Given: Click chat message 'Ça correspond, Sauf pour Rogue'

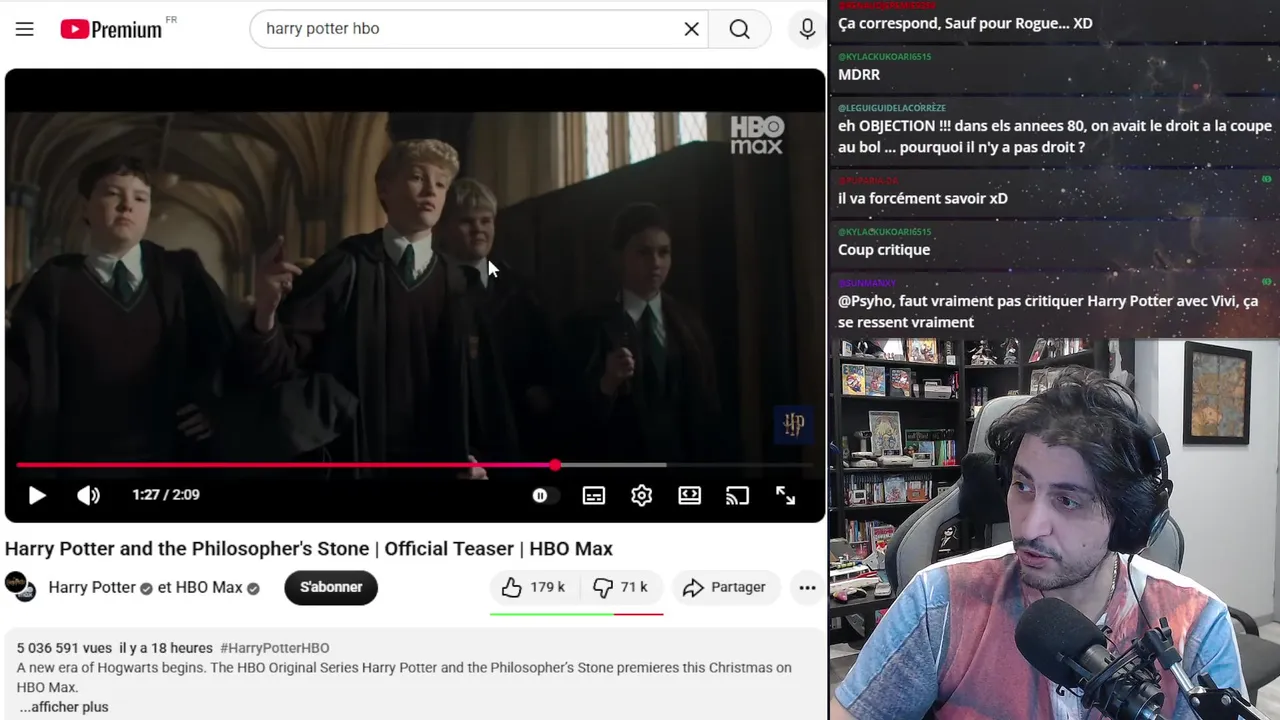Looking at the screenshot, I should [965, 23].
